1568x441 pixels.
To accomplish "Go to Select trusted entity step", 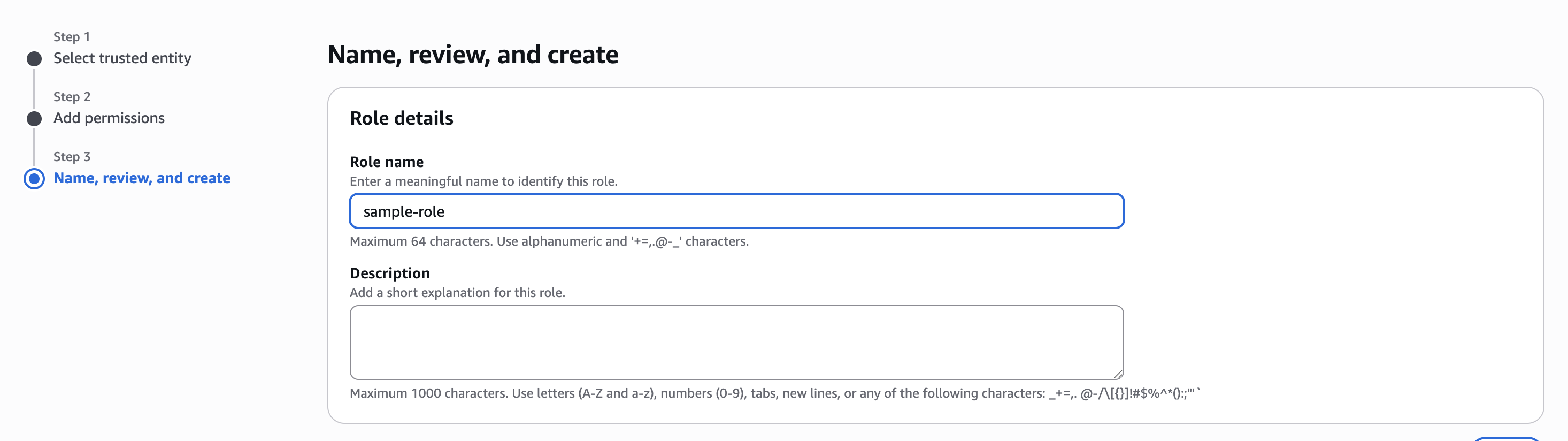I will coord(122,58).
